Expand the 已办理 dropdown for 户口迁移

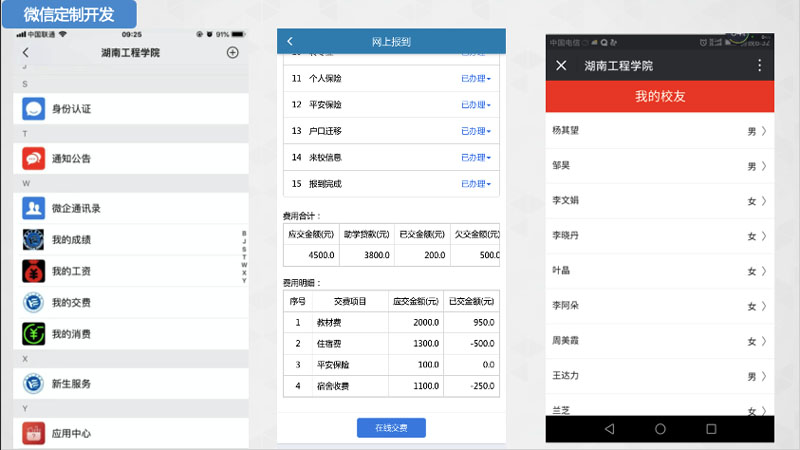tap(476, 131)
